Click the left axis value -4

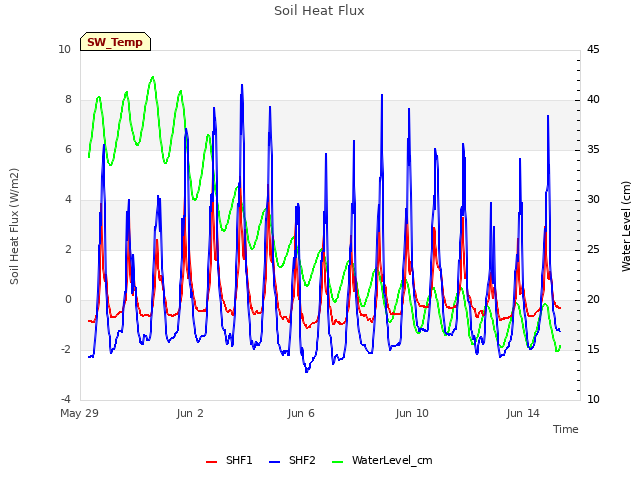point(66,399)
